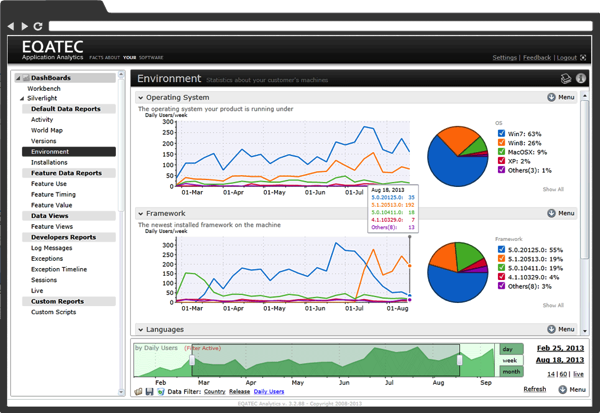Open Feature Timing report
Screen dimensions: 600x413
[53, 194]
